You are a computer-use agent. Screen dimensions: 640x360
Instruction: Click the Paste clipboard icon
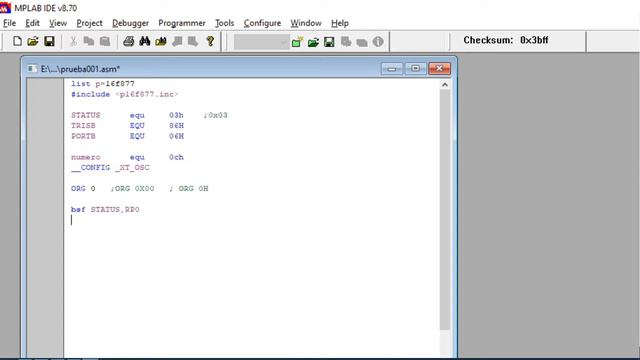pyautogui.click(x=105, y=41)
